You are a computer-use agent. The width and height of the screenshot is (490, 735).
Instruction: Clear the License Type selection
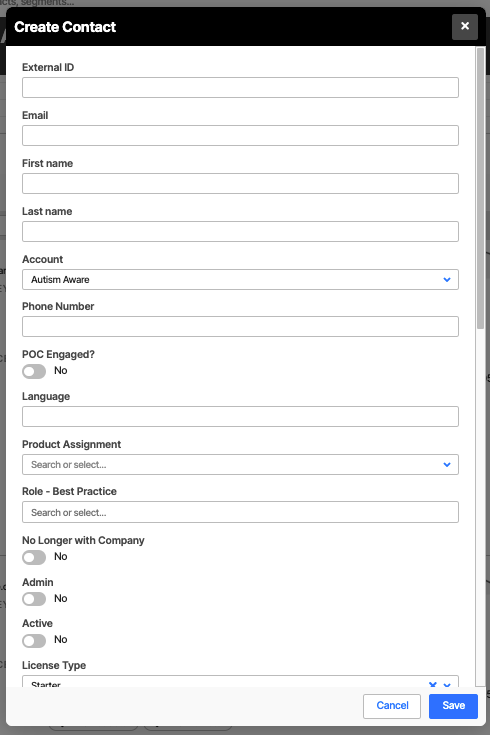point(432,684)
